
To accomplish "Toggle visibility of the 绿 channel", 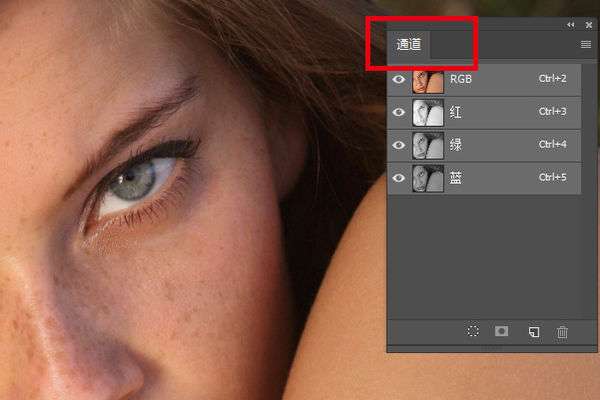I will click(x=398, y=145).
